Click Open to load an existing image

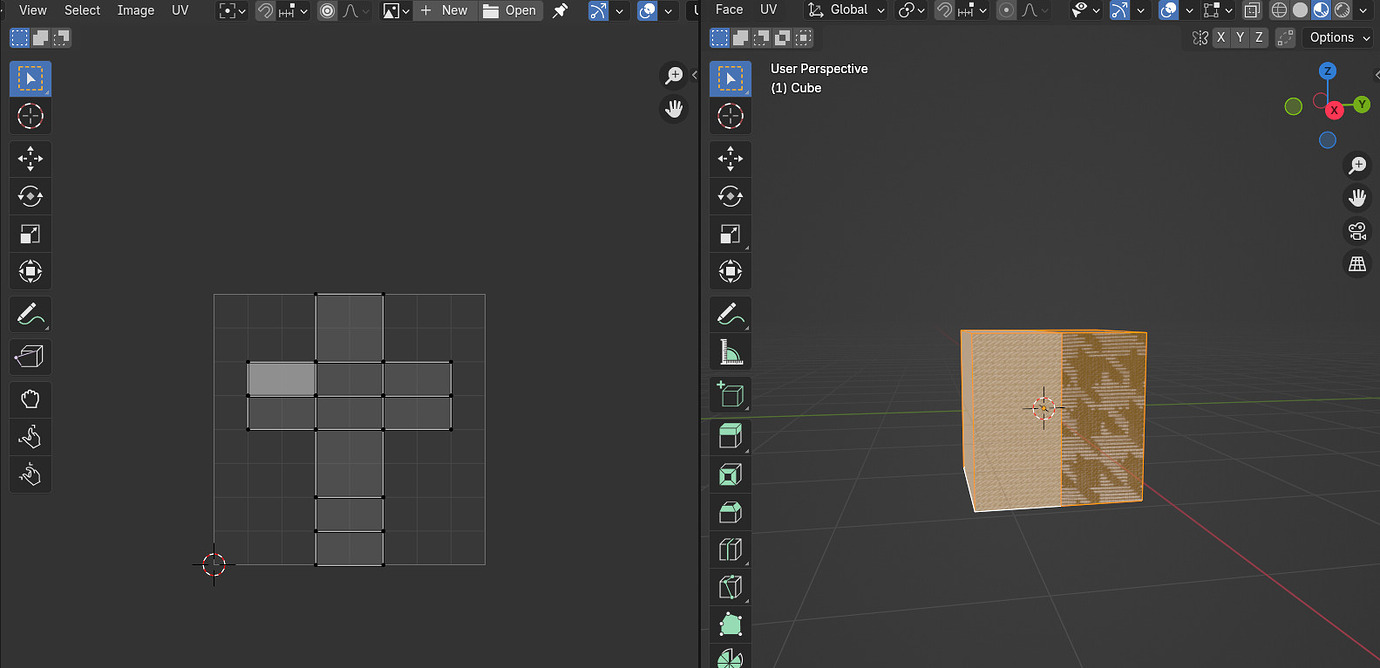tap(510, 10)
